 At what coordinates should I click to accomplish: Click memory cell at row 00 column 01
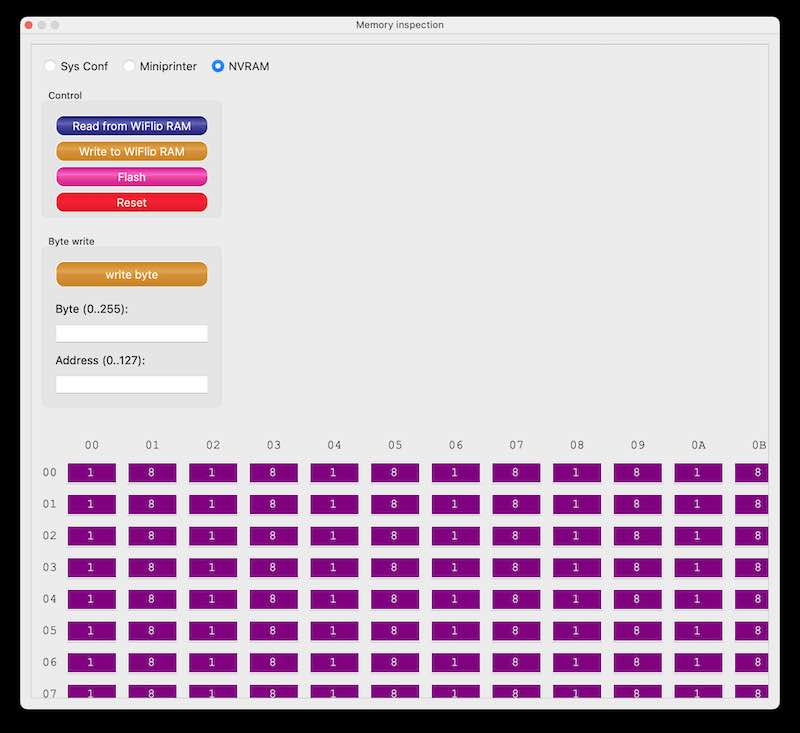153,473
